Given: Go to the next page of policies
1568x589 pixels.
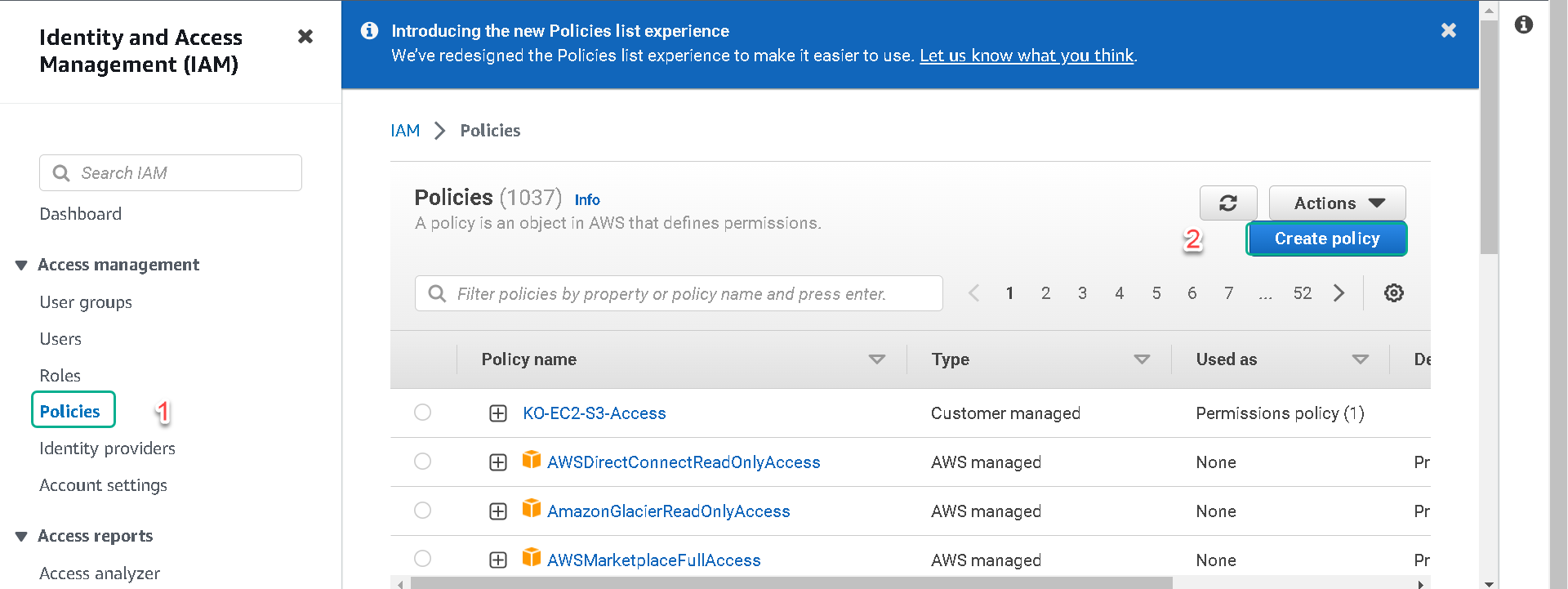Looking at the screenshot, I should (1339, 292).
